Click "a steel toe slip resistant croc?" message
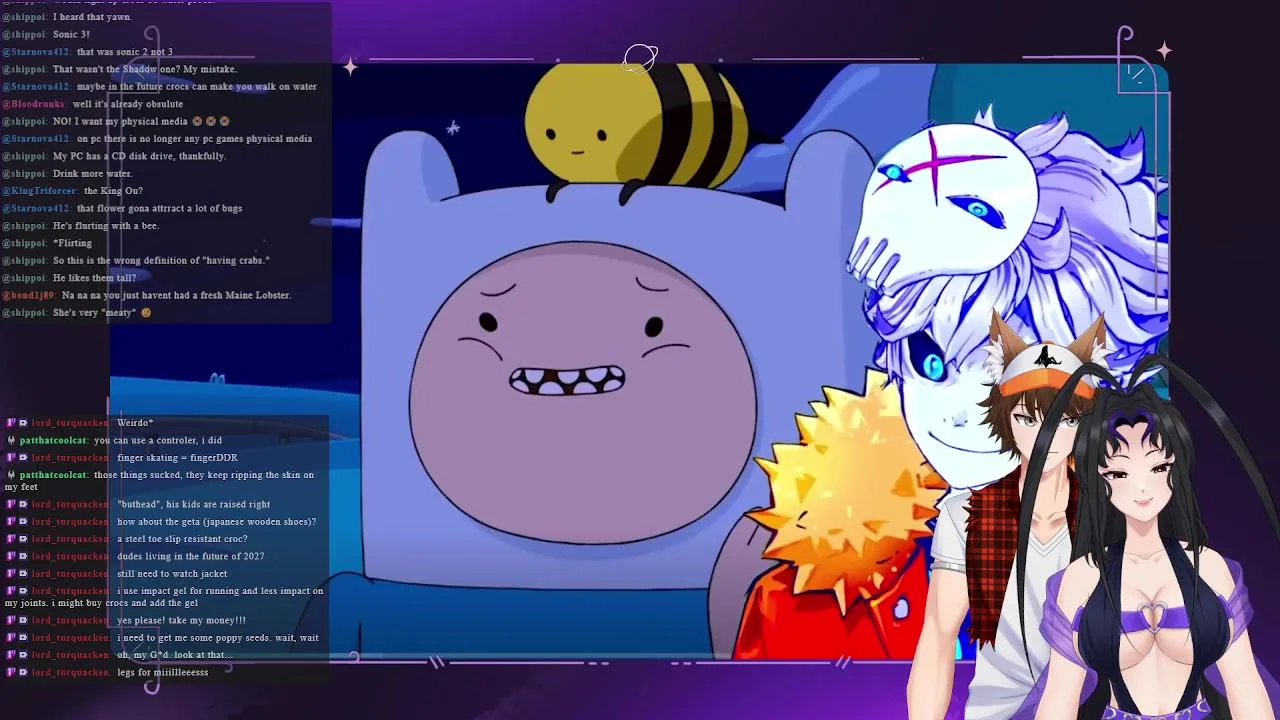Screen dimensions: 1280x720 (182, 539)
